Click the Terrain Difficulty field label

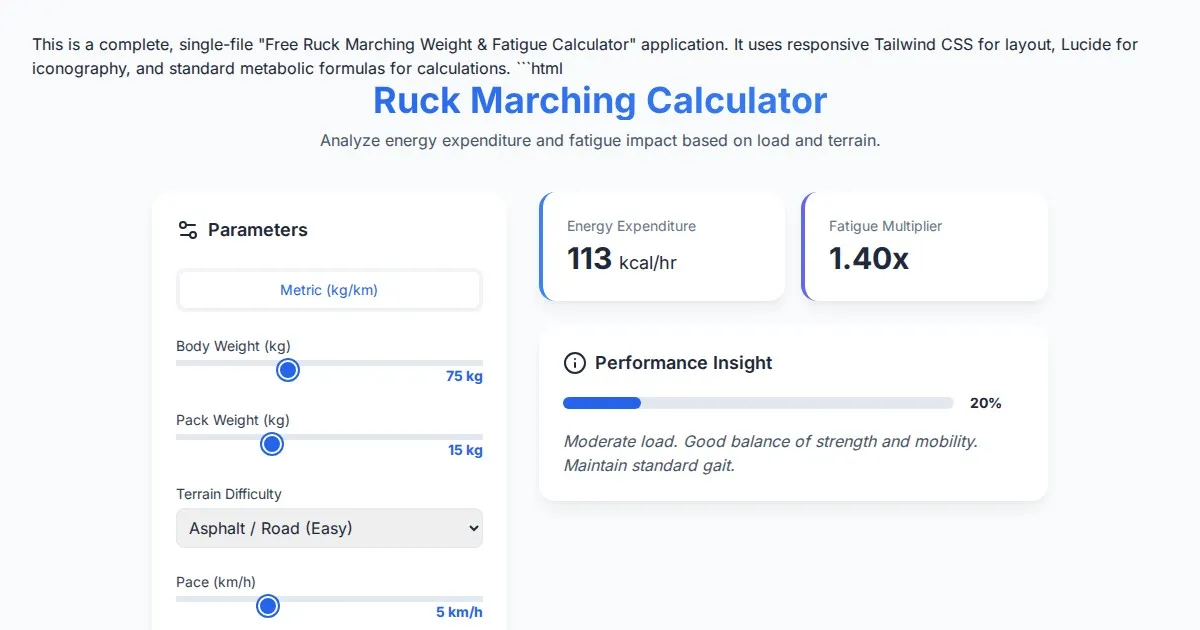click(x=229, y=494)
